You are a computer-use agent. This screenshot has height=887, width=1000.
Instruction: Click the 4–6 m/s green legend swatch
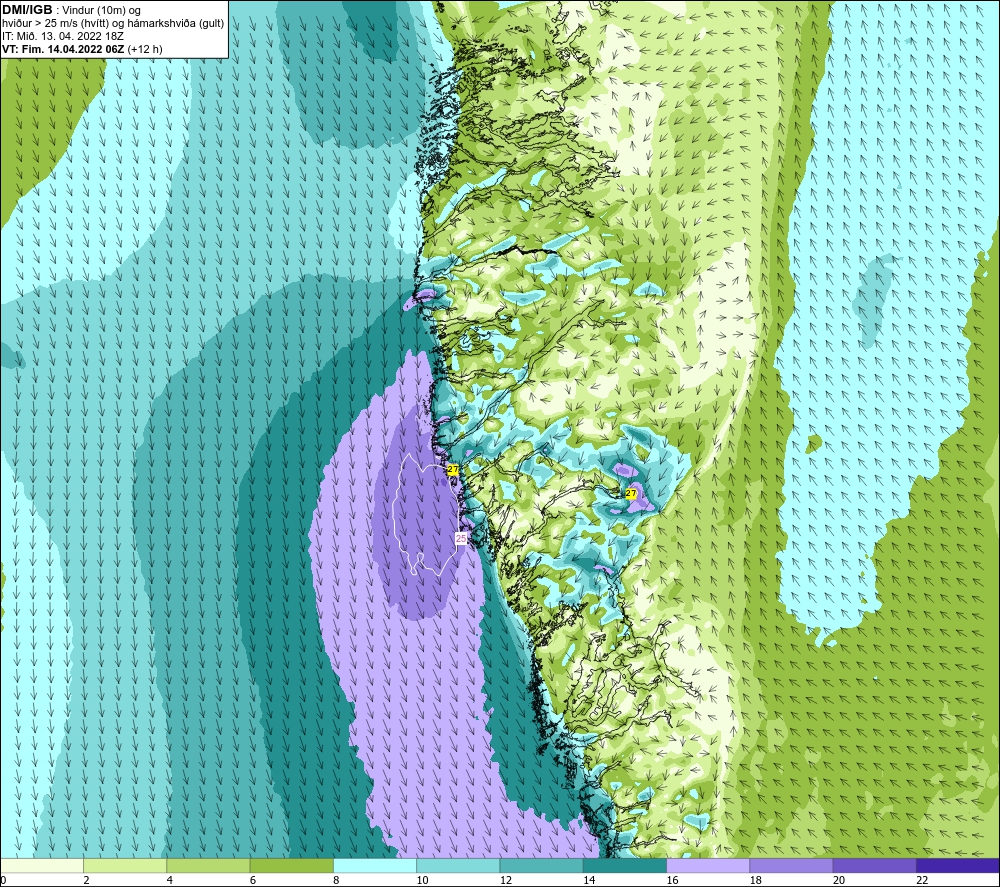[208, 865]
